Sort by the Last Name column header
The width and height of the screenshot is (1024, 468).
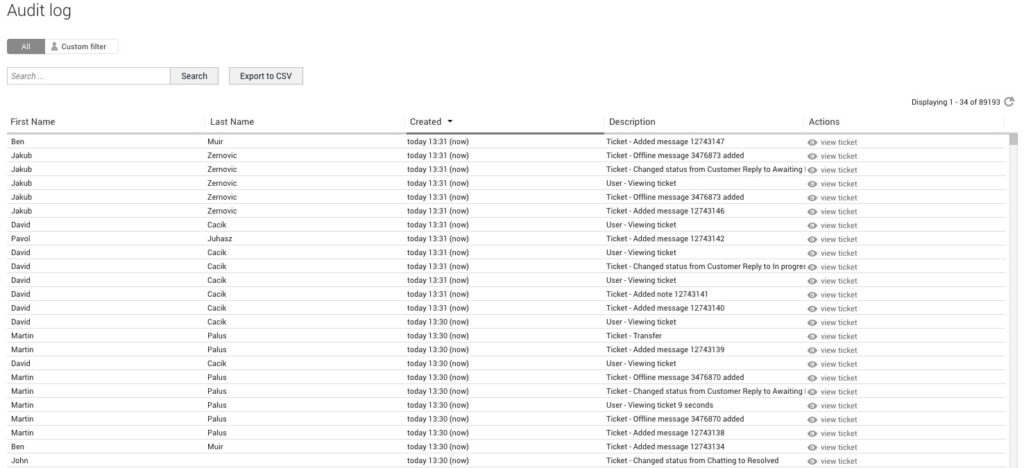232,122
